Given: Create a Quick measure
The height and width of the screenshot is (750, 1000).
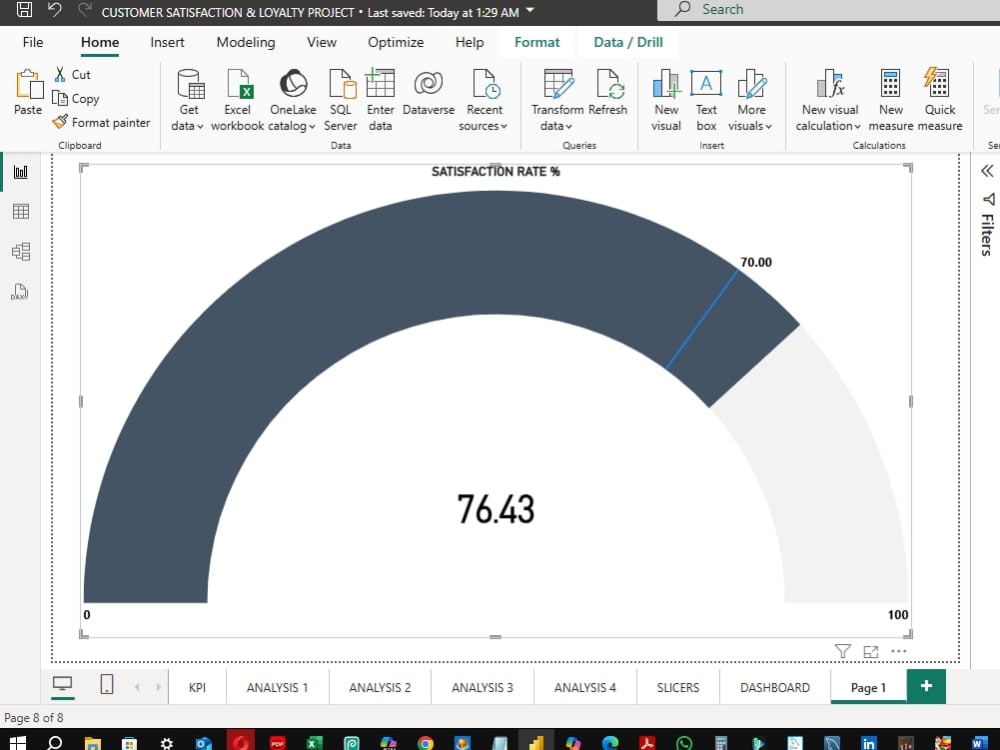Looking at the screenshot, I should click(939, 99).
